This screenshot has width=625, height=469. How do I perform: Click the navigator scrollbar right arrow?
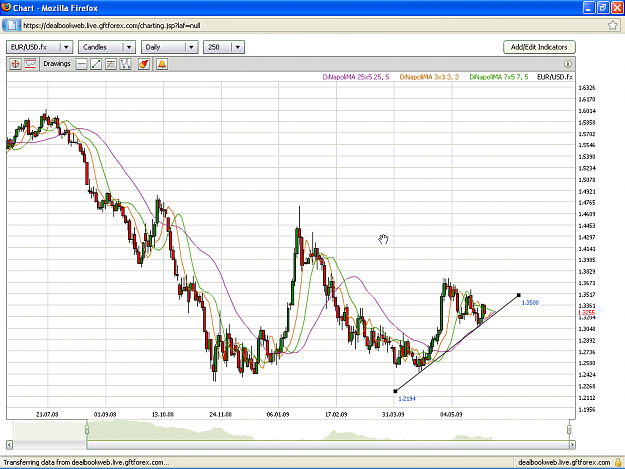572,445
